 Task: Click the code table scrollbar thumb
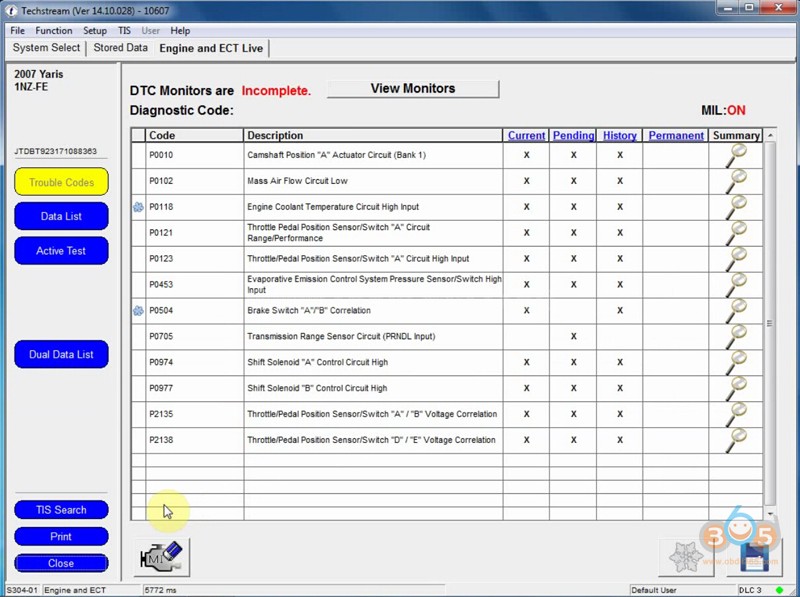(x=770, y=324)
